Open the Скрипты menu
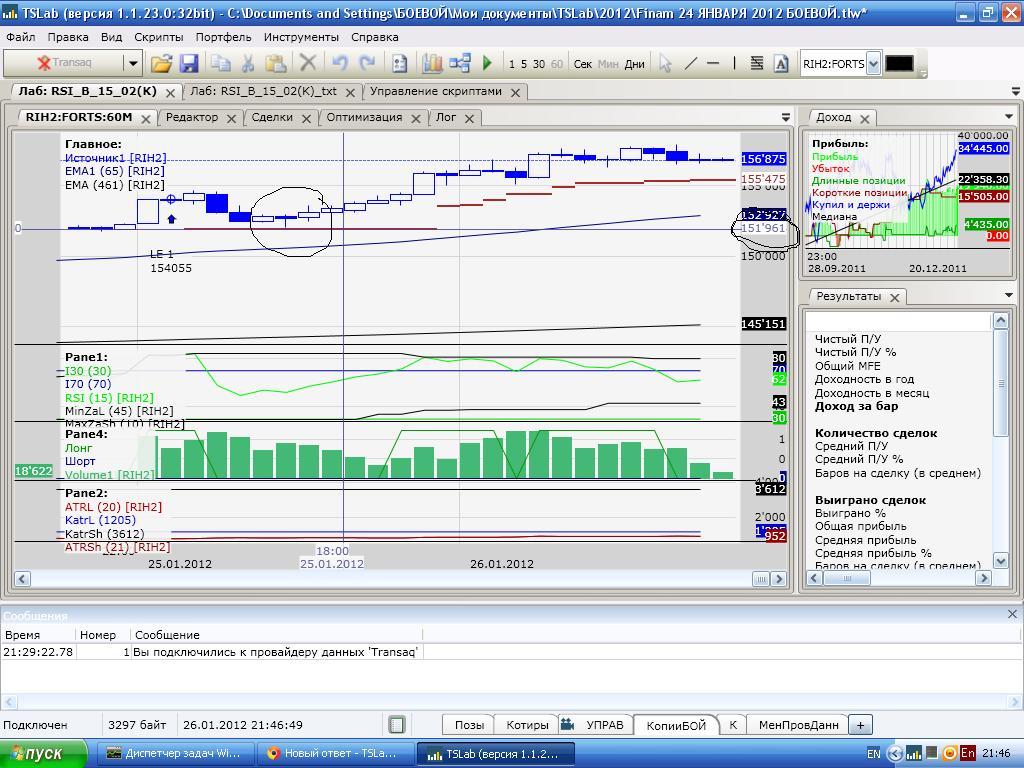Image resolution: width=1024 pixels, height=768 pixels. coord(158,37)
